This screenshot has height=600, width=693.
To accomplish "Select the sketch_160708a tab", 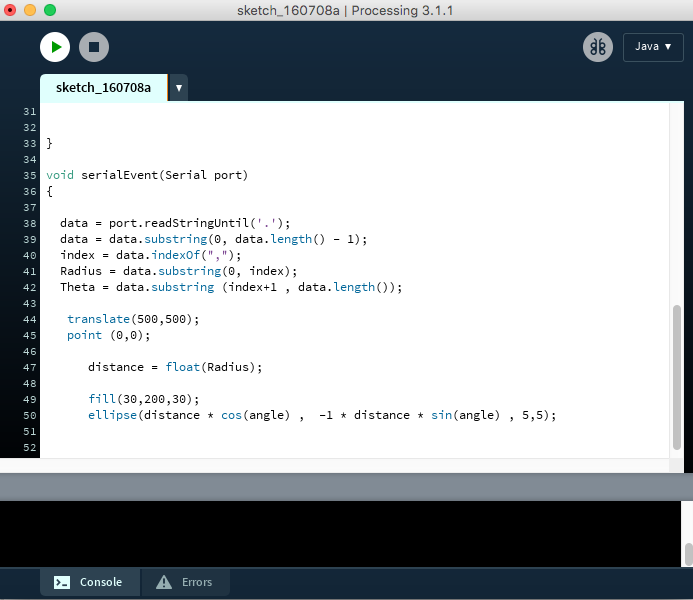I will coord(103,87).
